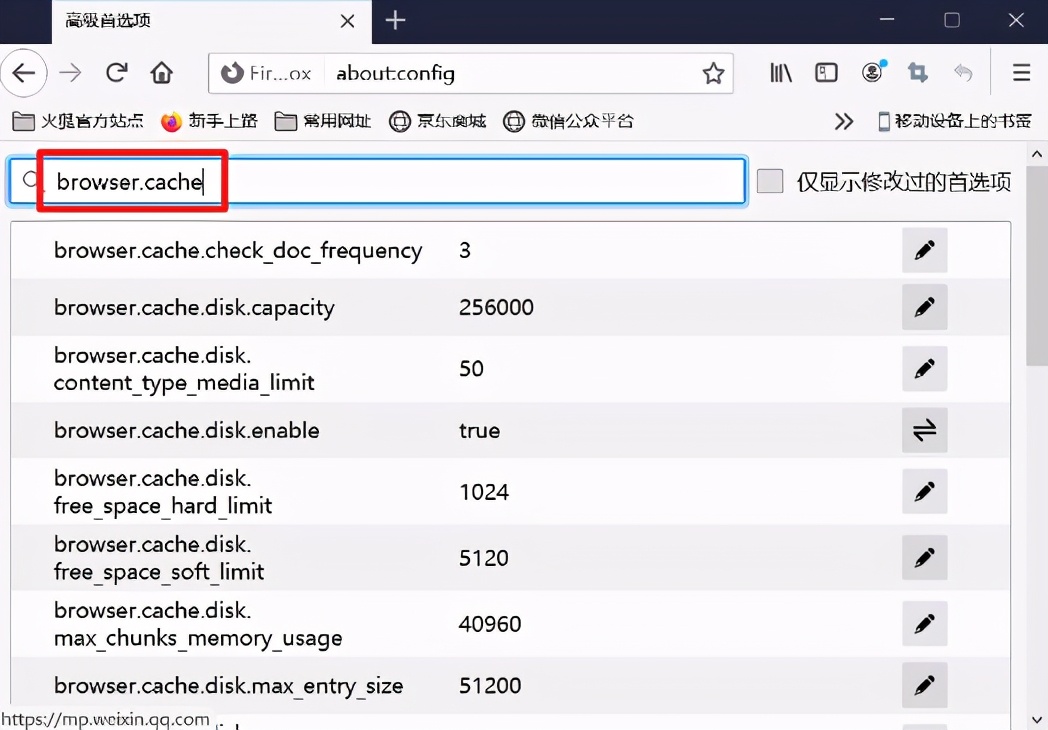
Task: Open a new tab with plus button
Action: 396,21
